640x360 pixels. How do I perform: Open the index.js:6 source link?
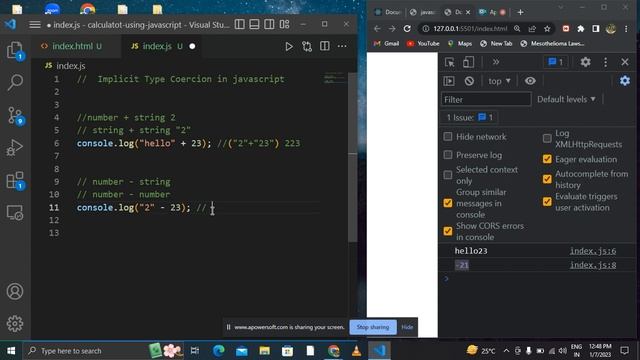click(x=593, y=251)
